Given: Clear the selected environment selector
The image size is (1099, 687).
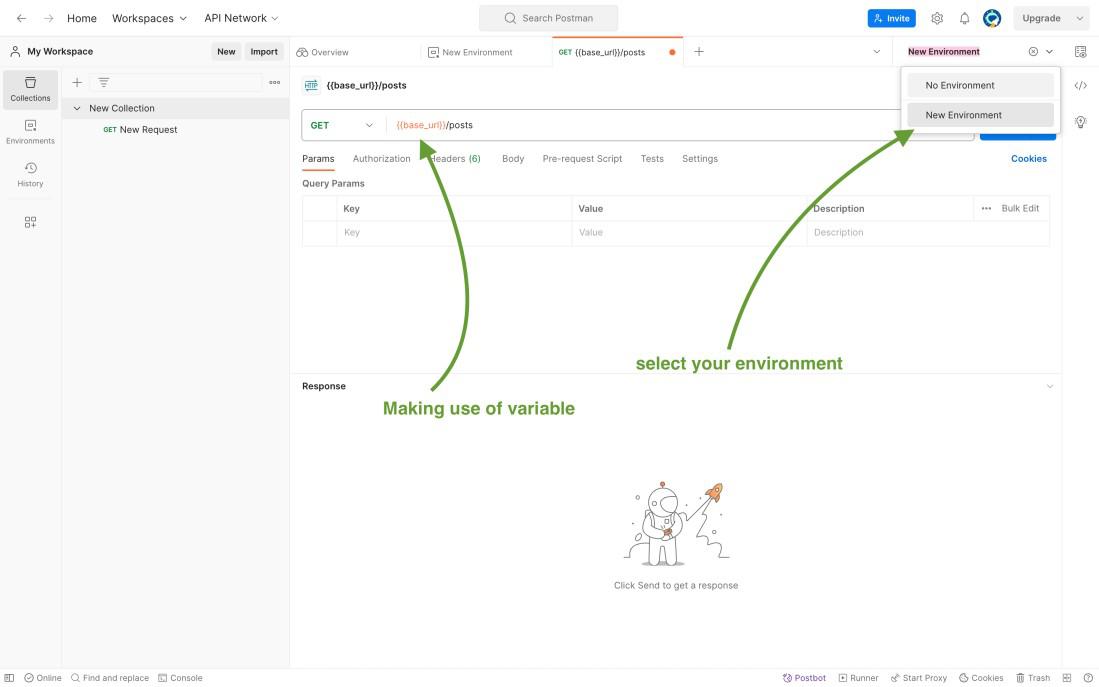Looking at the screenshot, I should pyautogui.click(x=1033, y=52).
